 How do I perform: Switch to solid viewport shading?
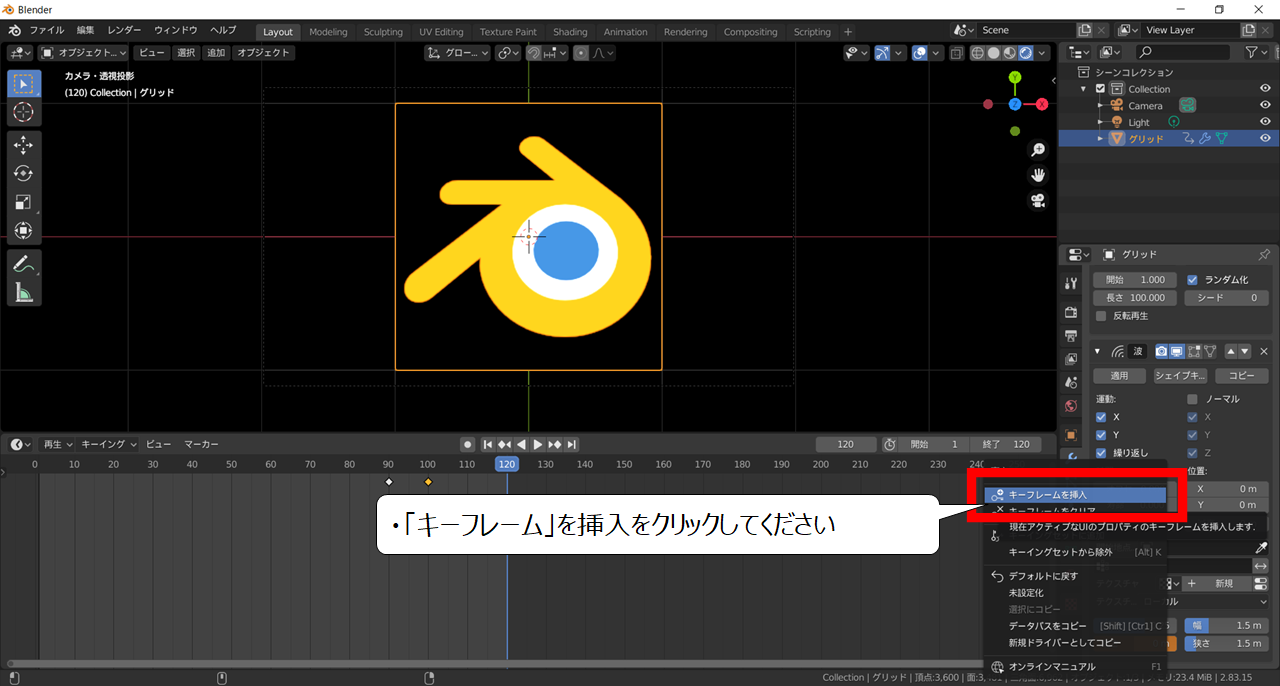[x=994, y=53]
